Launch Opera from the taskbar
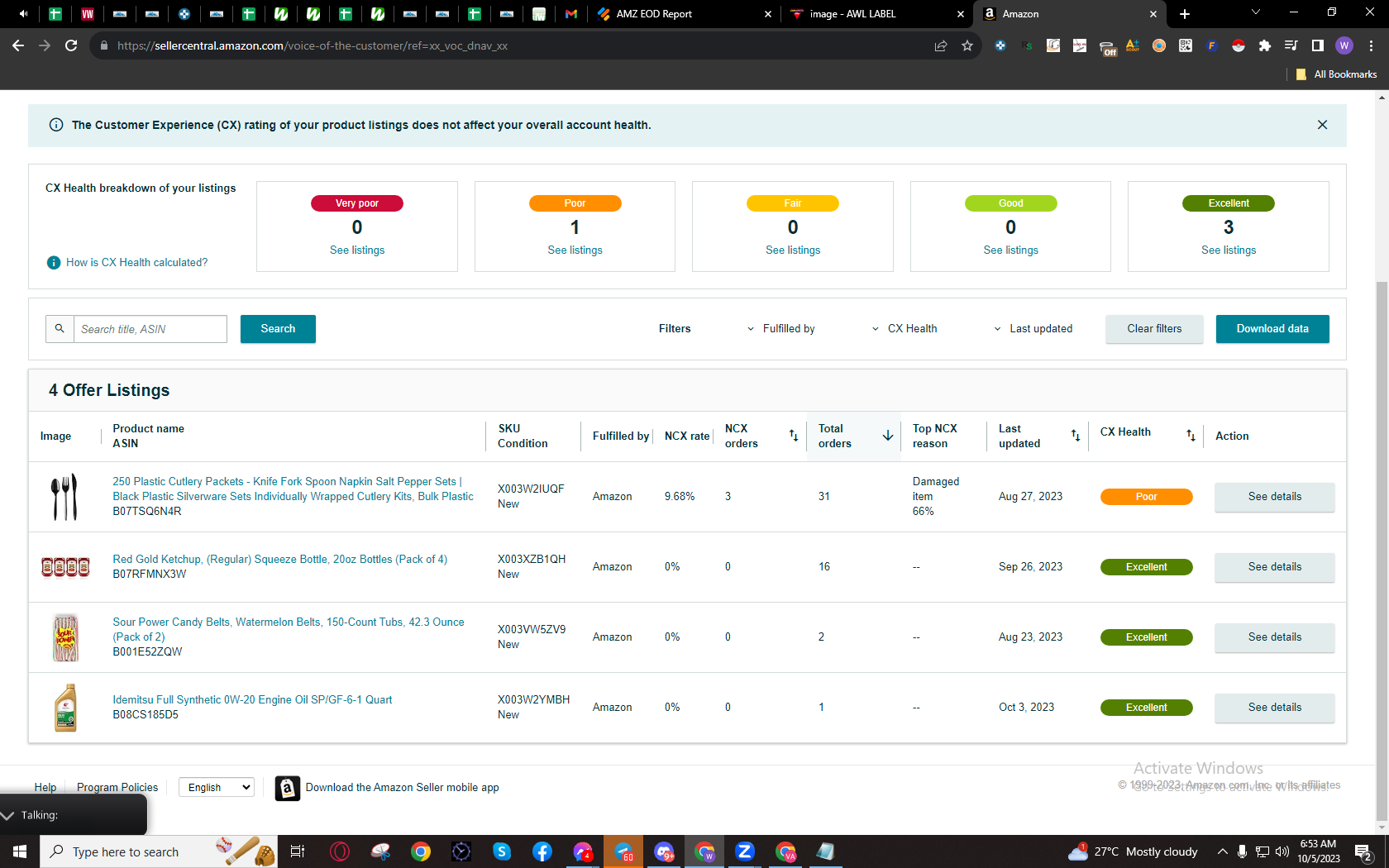 [x=339, y=851]
